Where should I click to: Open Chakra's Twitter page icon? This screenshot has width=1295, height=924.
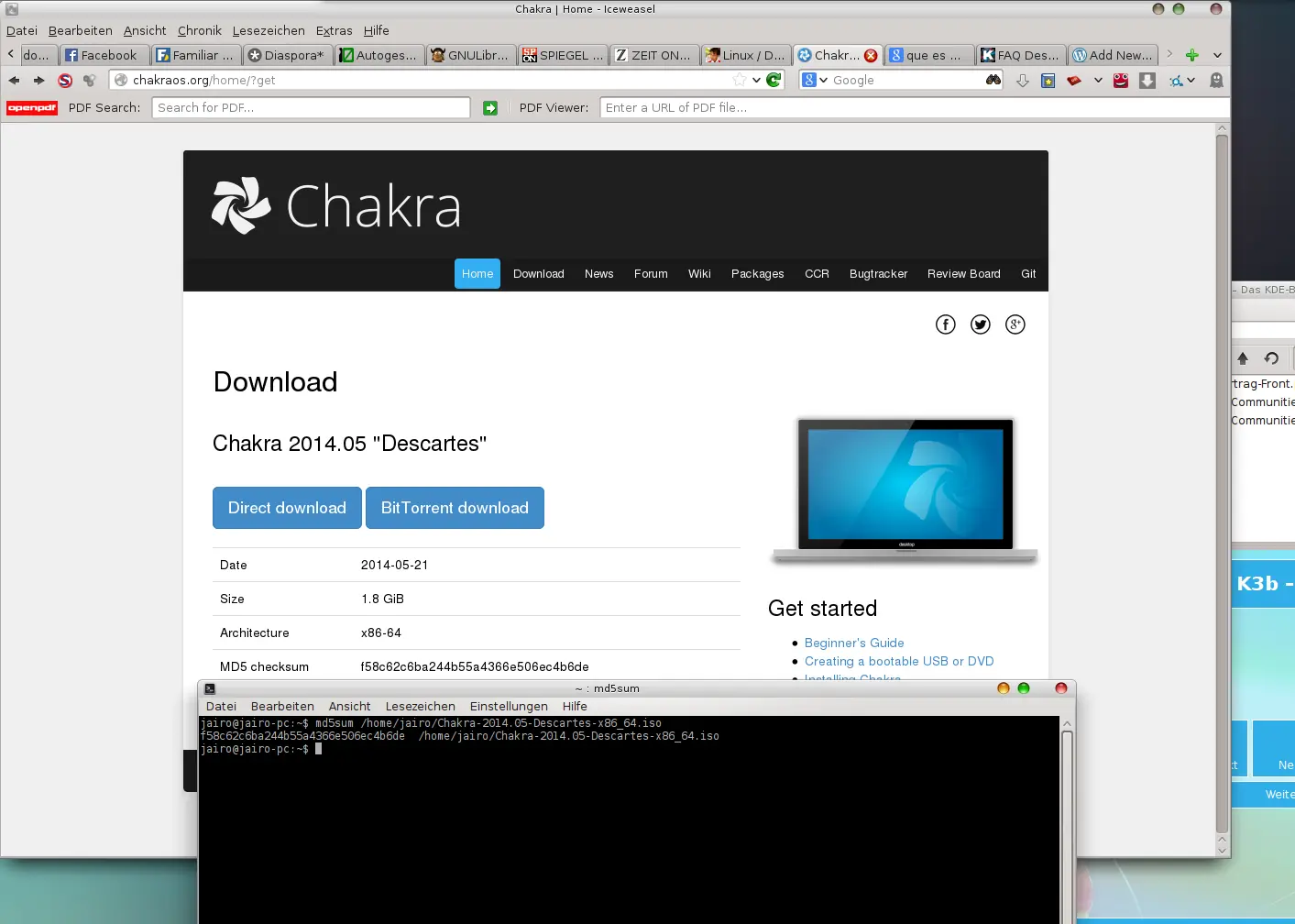click(981, 324)
